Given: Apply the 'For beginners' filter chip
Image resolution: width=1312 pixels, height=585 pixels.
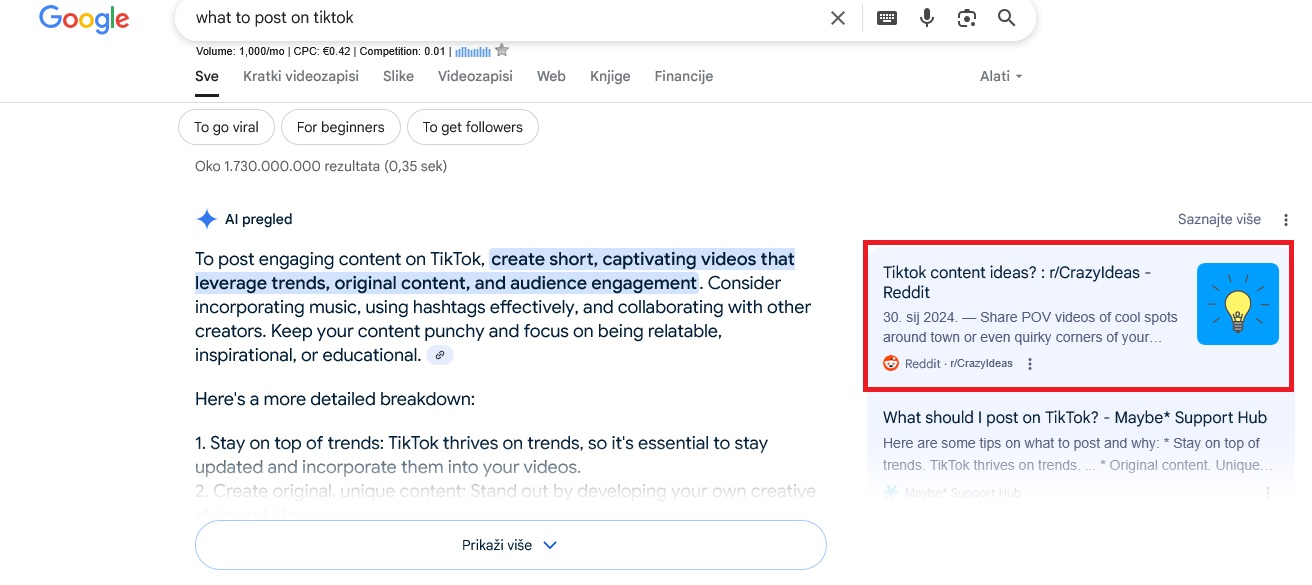Looking at the screenshot, I should pyautogui.click(x=341, y=127).
